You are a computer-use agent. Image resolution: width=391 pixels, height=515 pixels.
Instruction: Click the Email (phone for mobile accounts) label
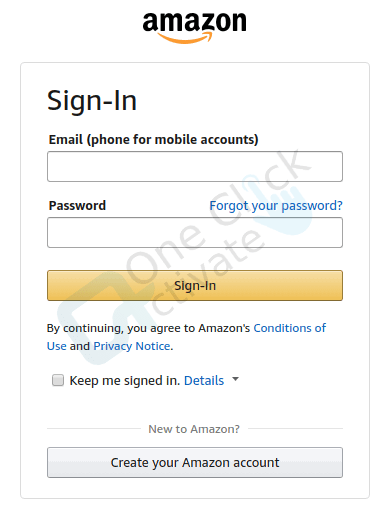coord(154,139)
